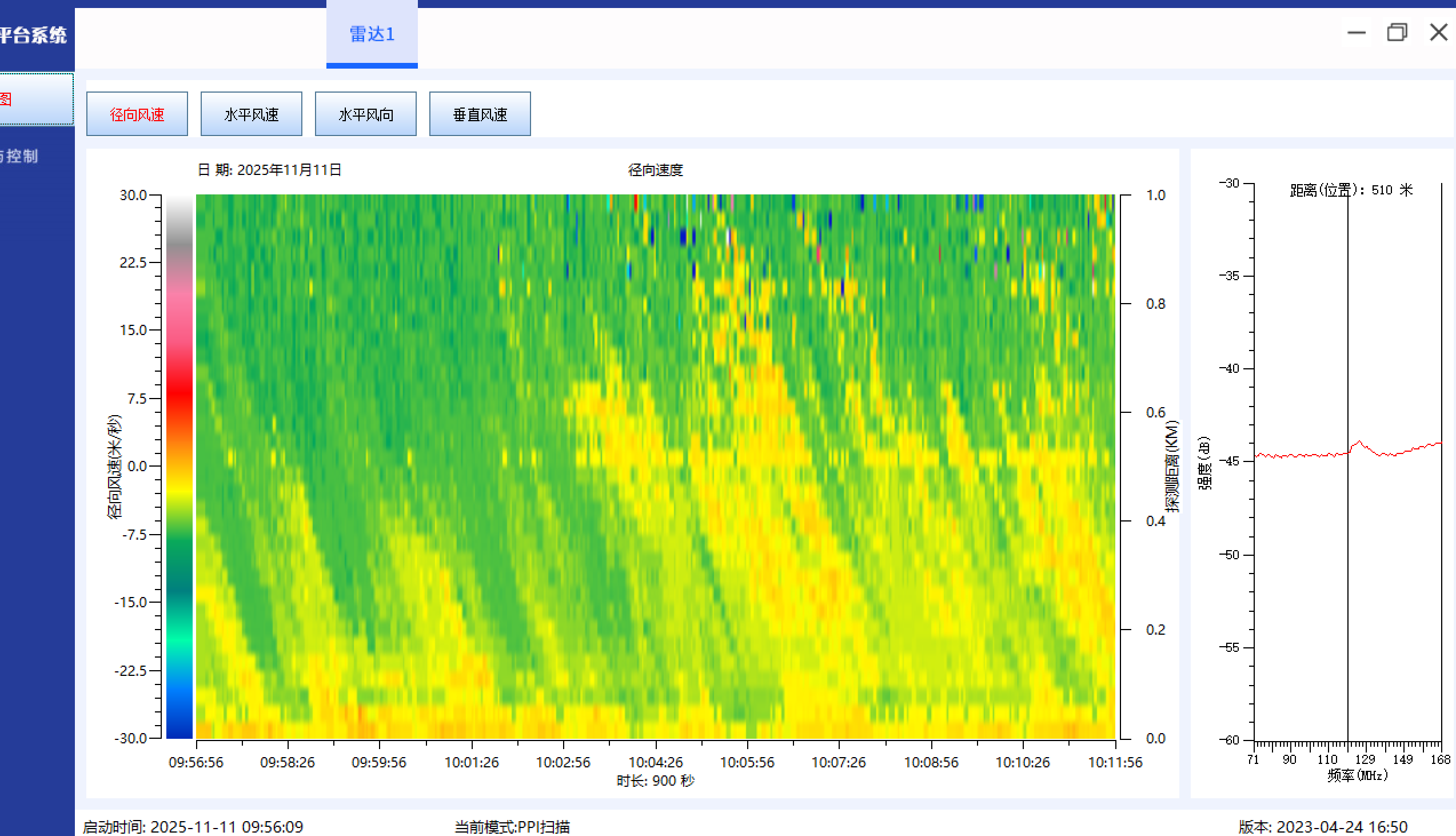The width and height of the screenshot is (1456, 836).
Task: Select the 径向风速 button
Action: point(137,114)
